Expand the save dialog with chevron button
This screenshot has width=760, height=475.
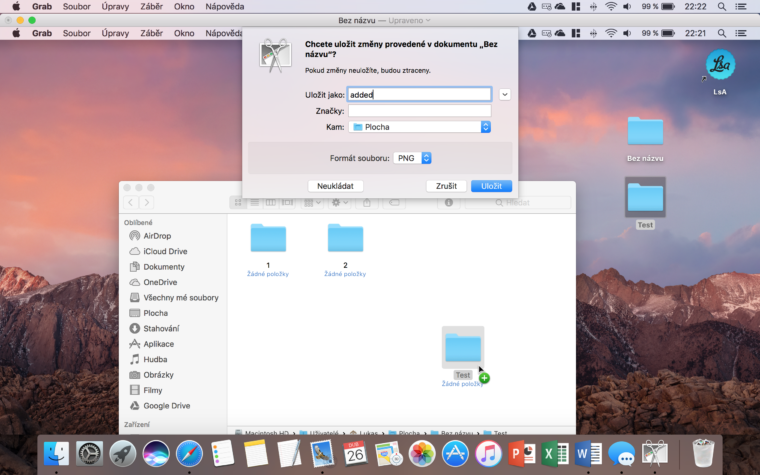505,95
